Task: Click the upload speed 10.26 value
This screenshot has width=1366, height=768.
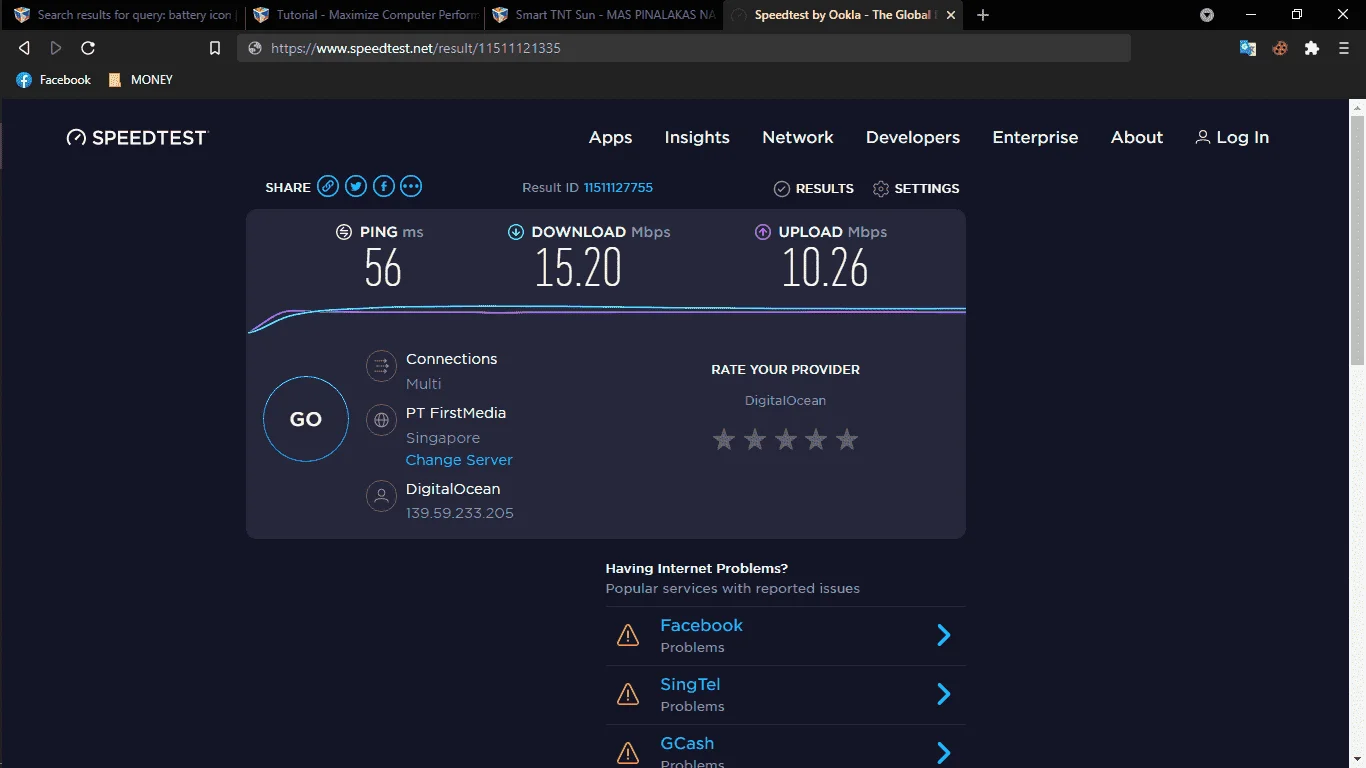Action: click(825, 268)
